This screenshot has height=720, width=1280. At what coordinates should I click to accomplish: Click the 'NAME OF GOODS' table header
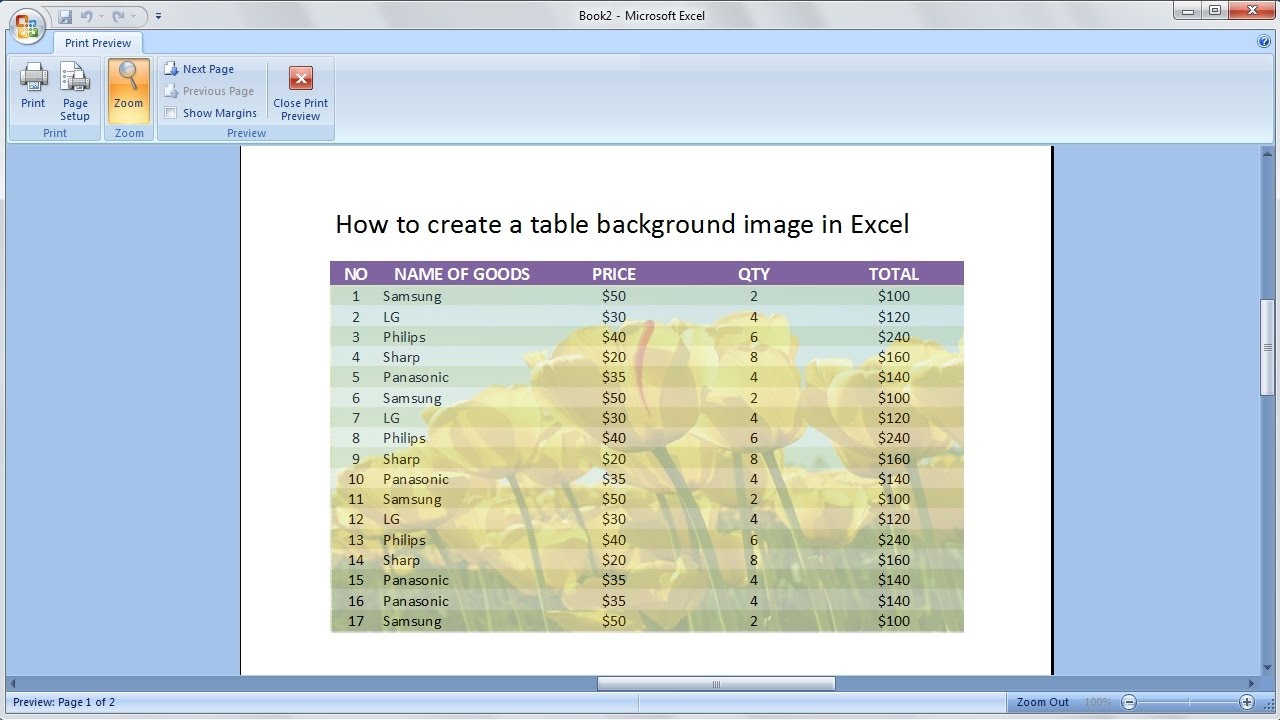(462, 274)
